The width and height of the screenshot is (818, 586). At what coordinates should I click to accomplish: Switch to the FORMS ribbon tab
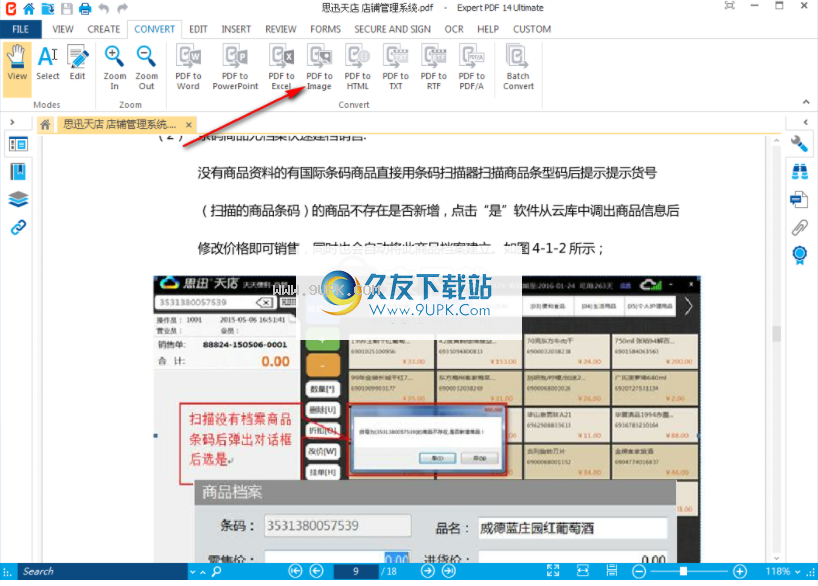pos(326,29)
